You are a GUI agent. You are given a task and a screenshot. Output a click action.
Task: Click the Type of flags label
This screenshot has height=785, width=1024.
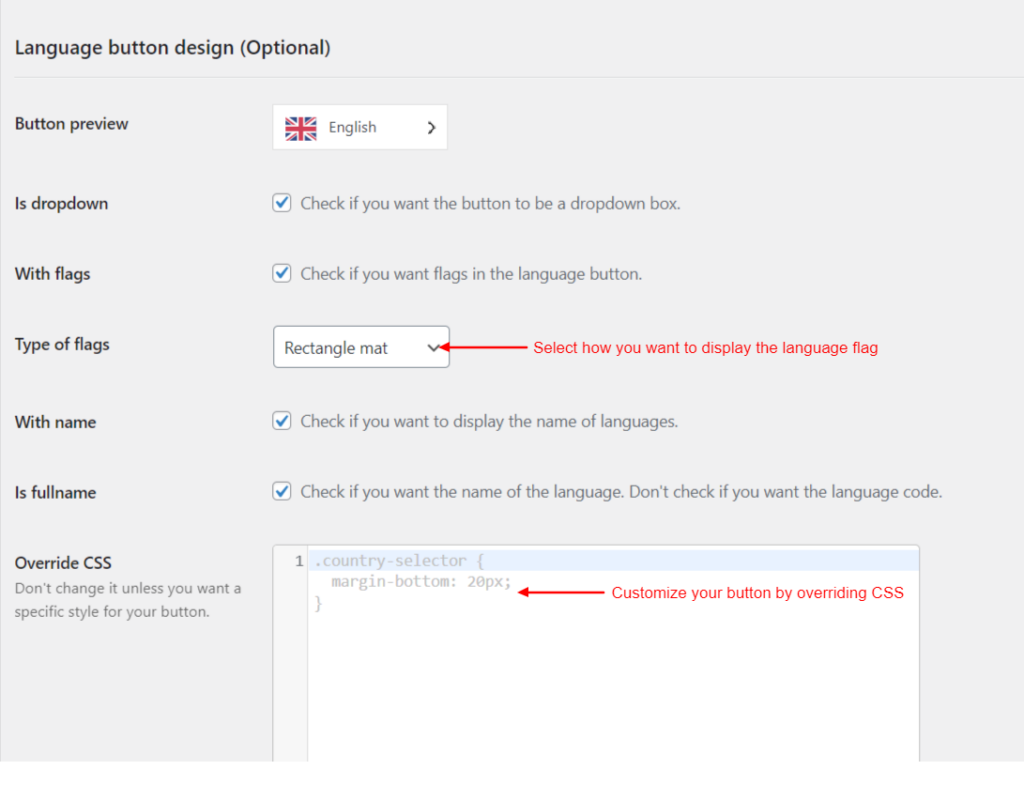(61, 344)
